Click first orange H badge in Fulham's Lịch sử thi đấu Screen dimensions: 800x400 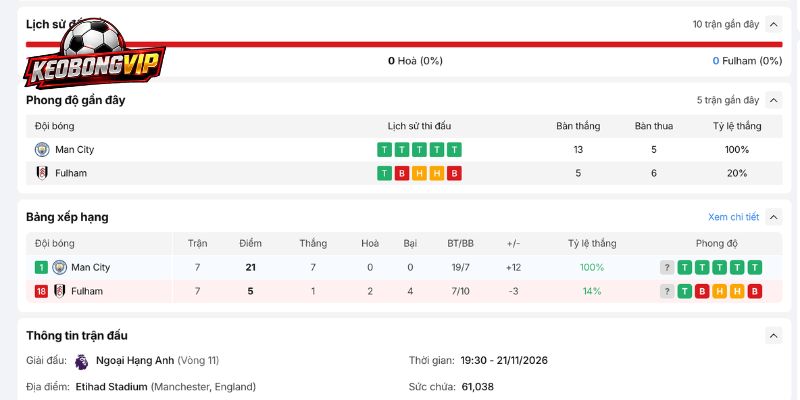[x=419, y=173]
